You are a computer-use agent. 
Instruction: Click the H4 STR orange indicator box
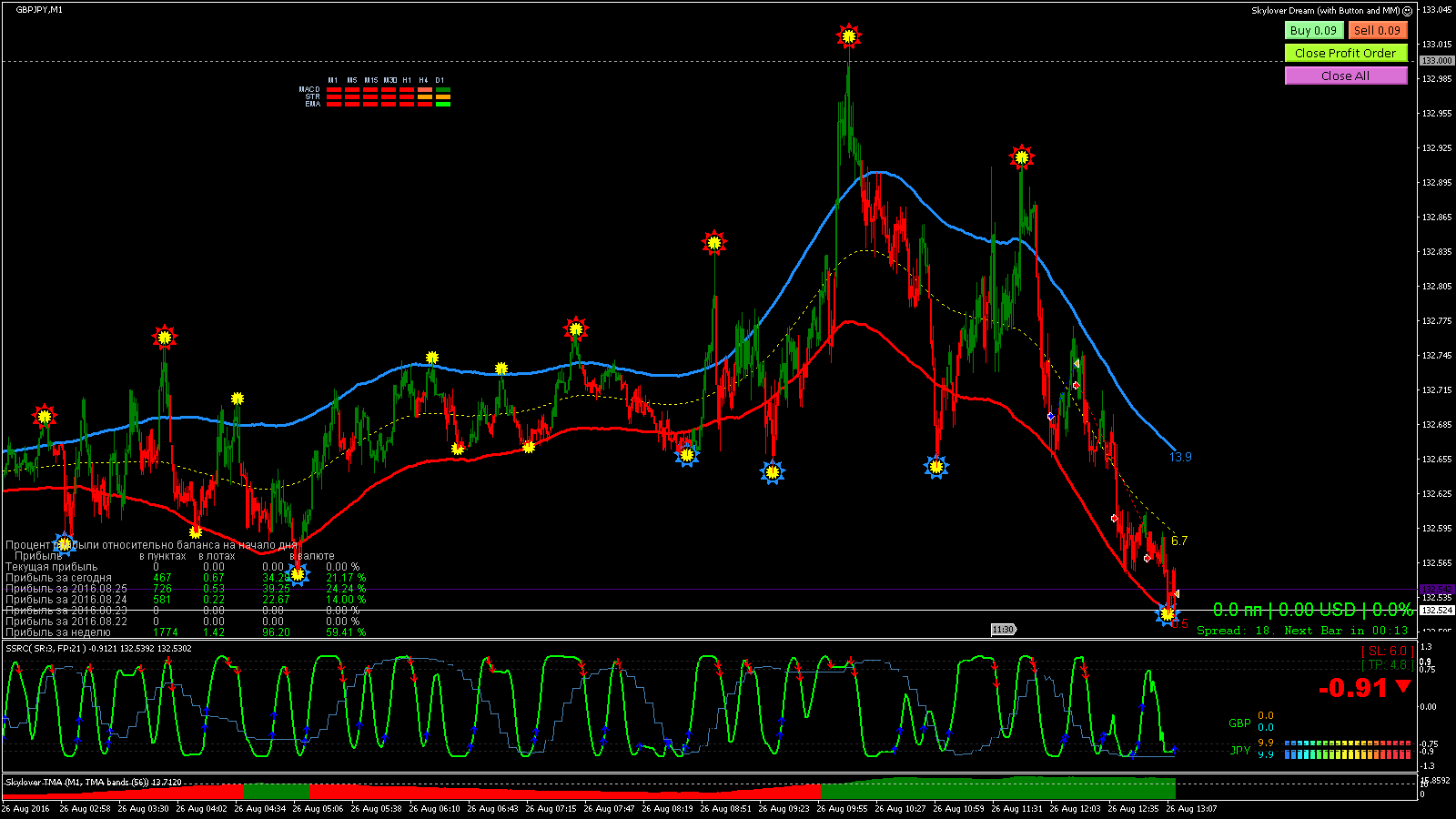tap(425, 96)
